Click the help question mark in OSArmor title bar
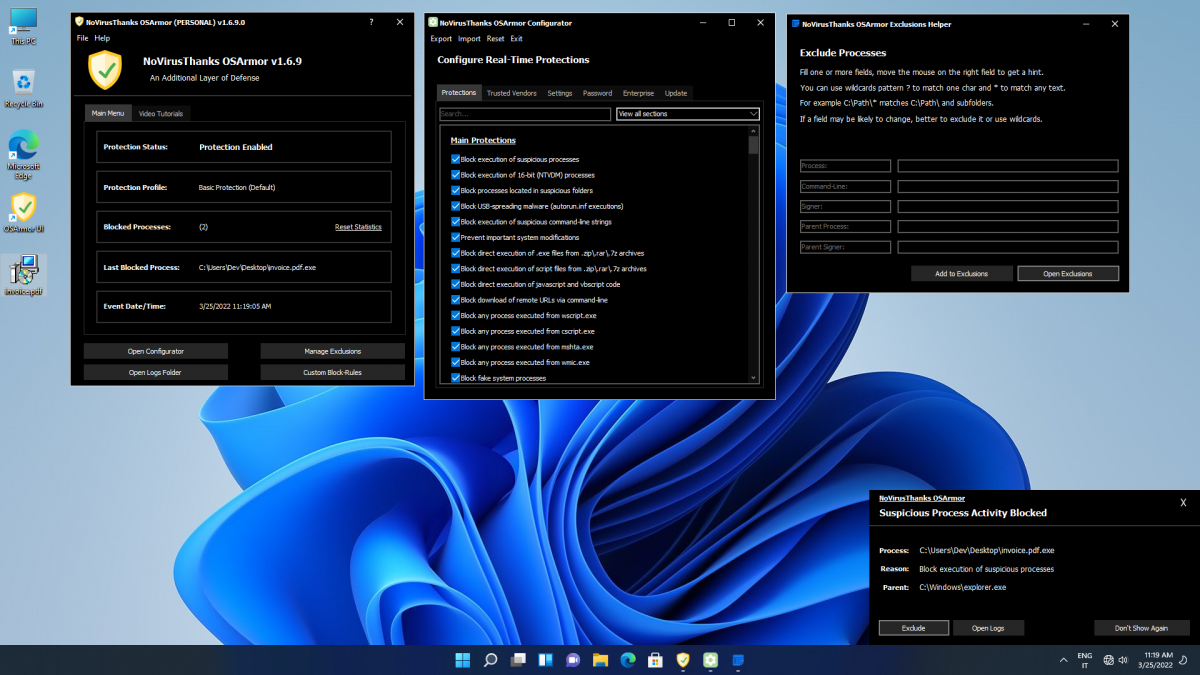 click(371, 21)
